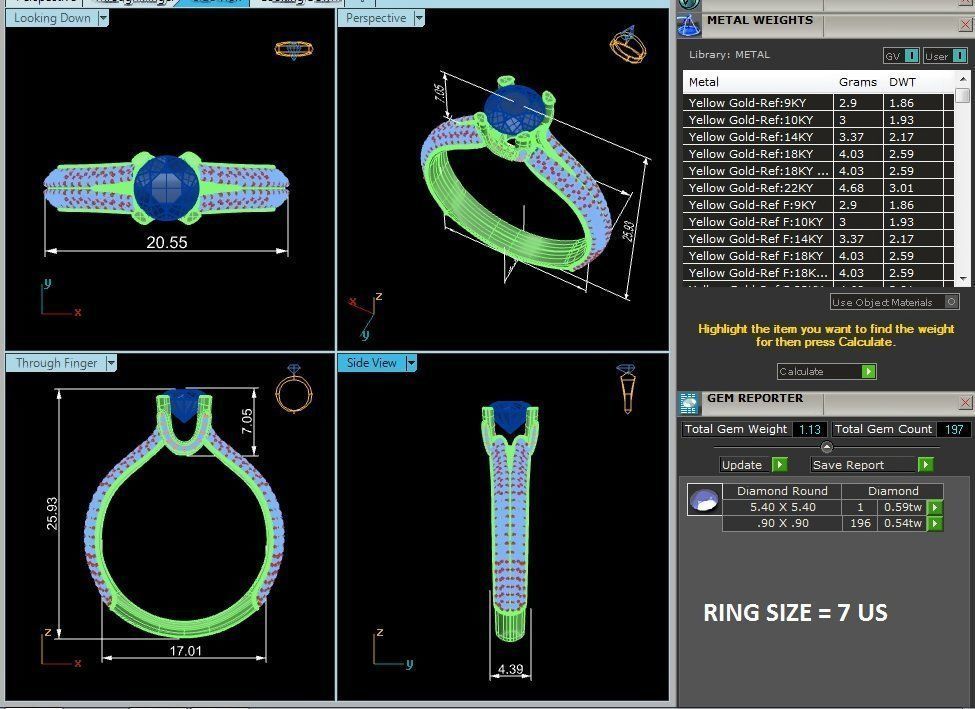This screenshot has width=975, height=709.
Task: Click the DWT column header
Action: coord(902,82)
